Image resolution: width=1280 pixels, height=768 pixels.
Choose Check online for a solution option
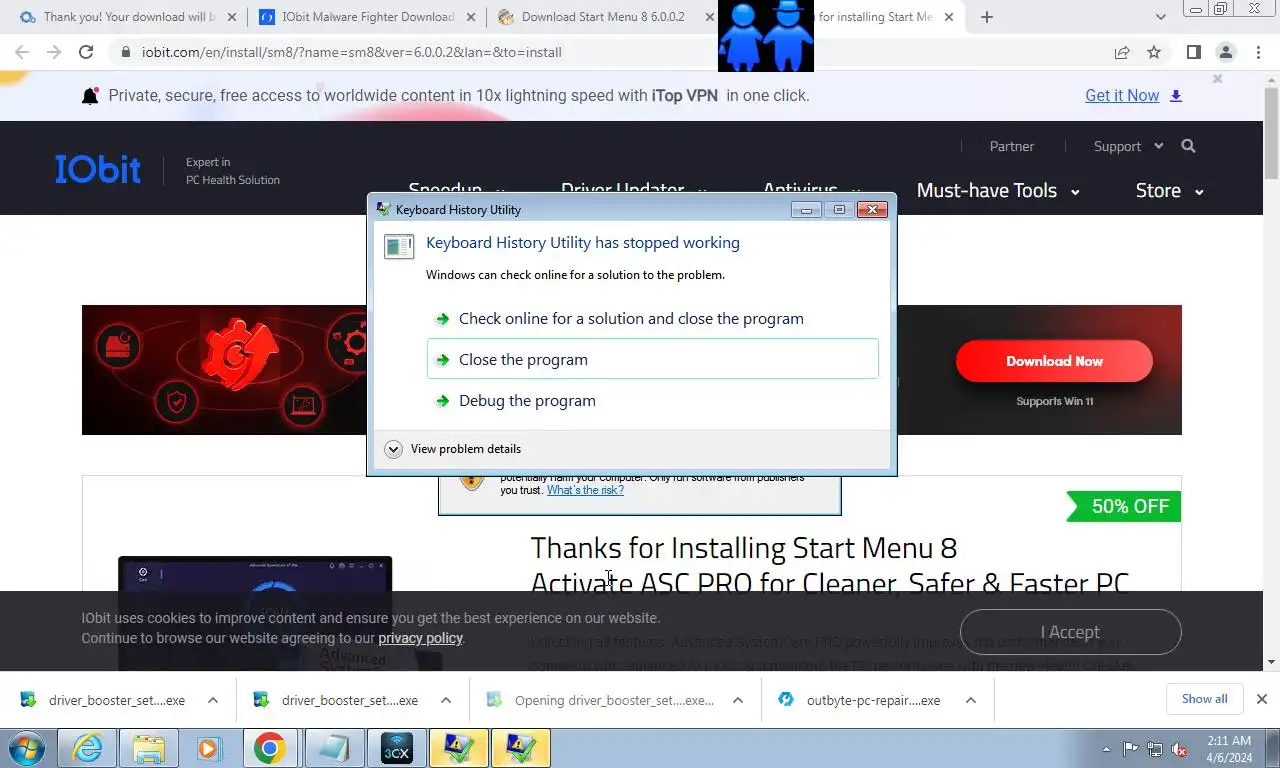pyautogui.click(x=652, y=318)
